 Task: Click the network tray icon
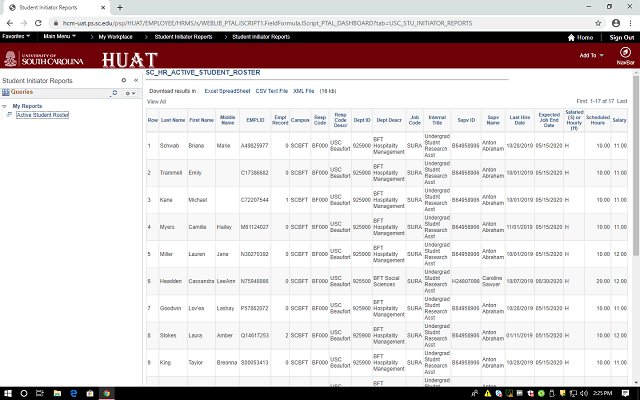point(573,393)
